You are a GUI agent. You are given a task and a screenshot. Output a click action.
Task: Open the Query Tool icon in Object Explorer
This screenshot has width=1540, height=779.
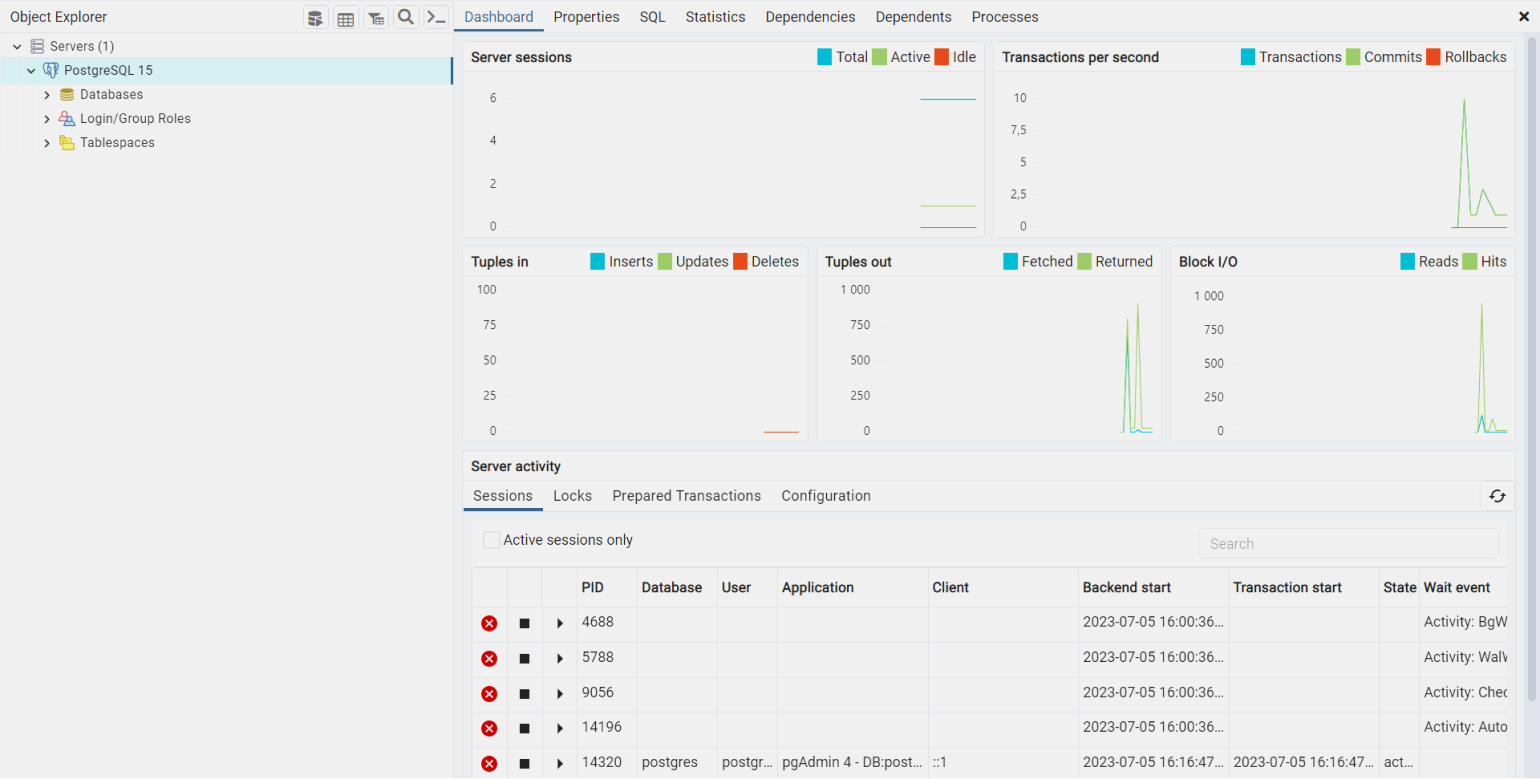point(316,18)
